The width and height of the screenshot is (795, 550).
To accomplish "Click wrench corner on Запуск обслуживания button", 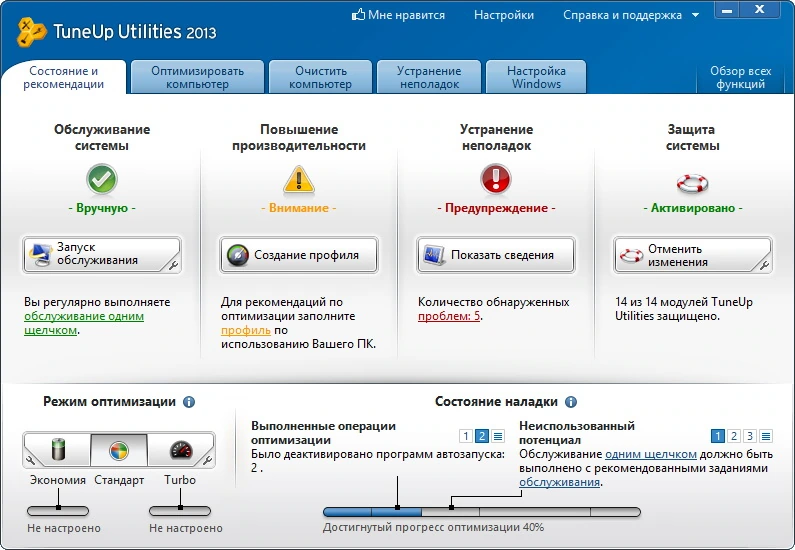I will [173, 265].
